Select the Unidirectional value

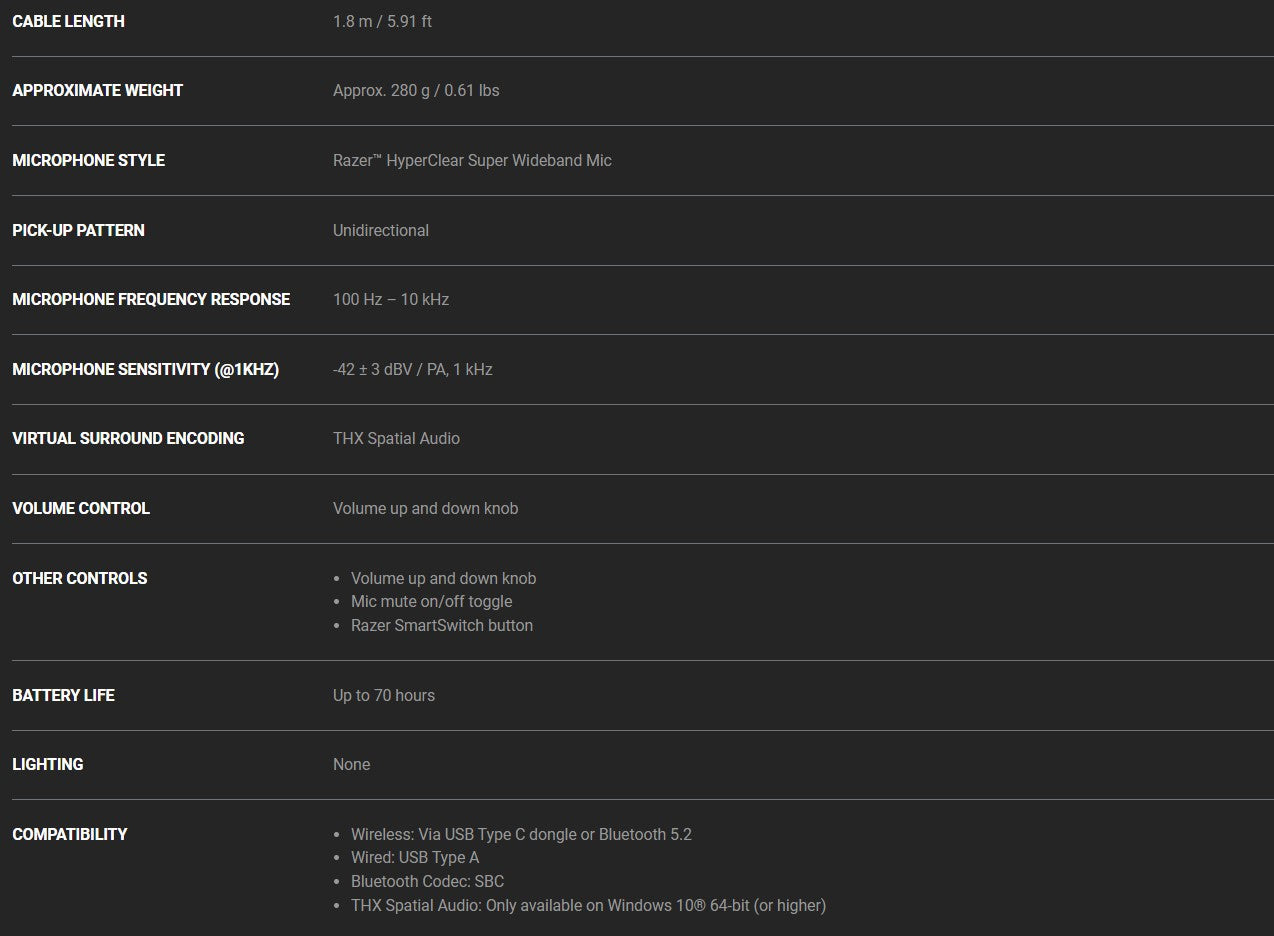coord(381,230)
